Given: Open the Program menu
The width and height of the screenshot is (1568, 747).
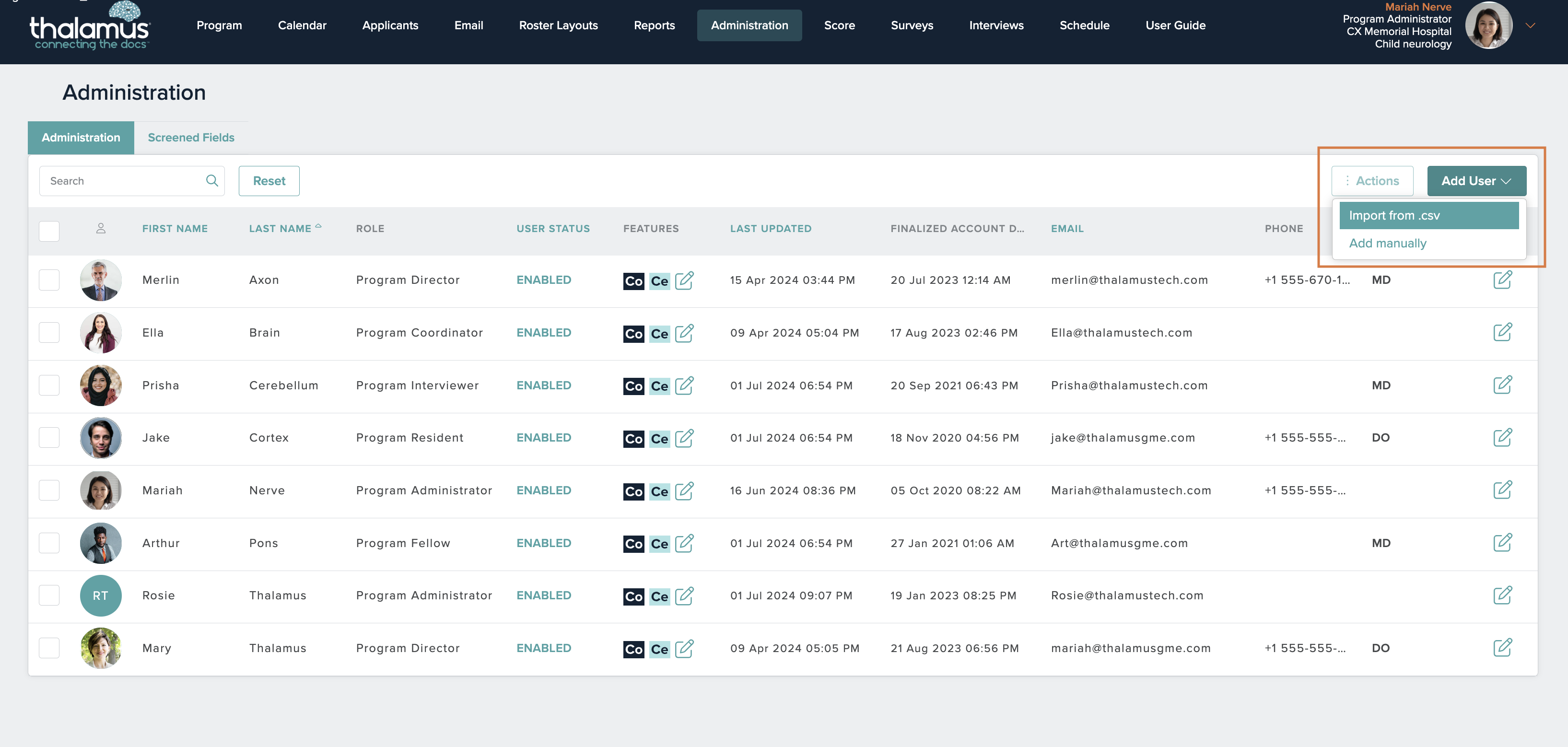Looking at the screenshot, I should coord(219,25).
